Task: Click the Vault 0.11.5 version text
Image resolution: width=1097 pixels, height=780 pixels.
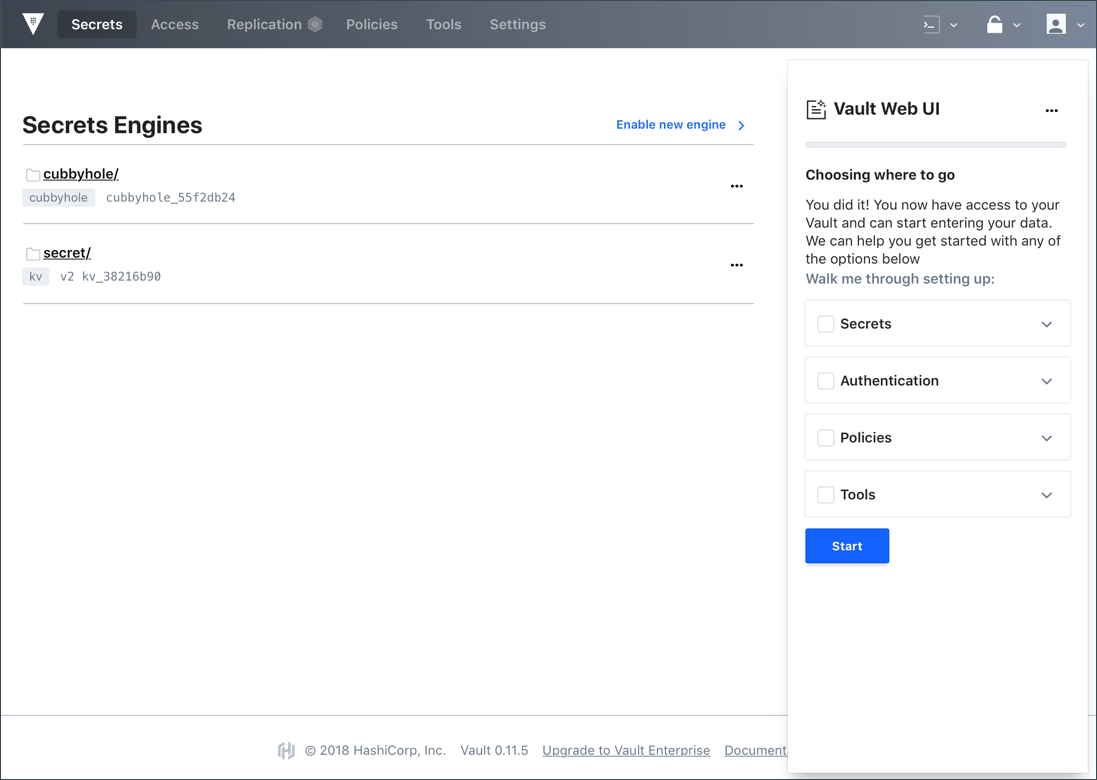Action: (494, 751)
